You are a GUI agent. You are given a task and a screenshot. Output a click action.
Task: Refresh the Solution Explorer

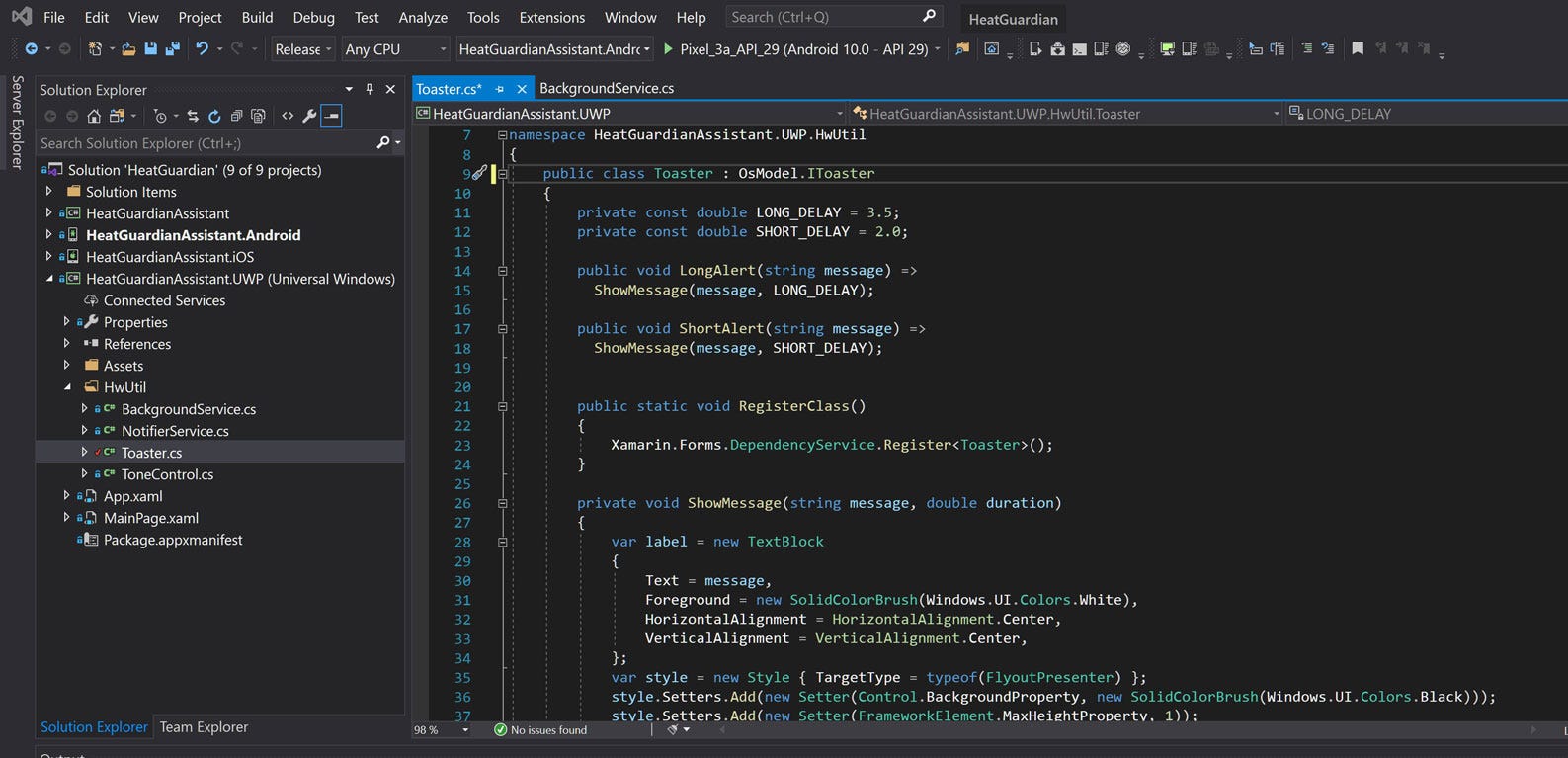214,116
